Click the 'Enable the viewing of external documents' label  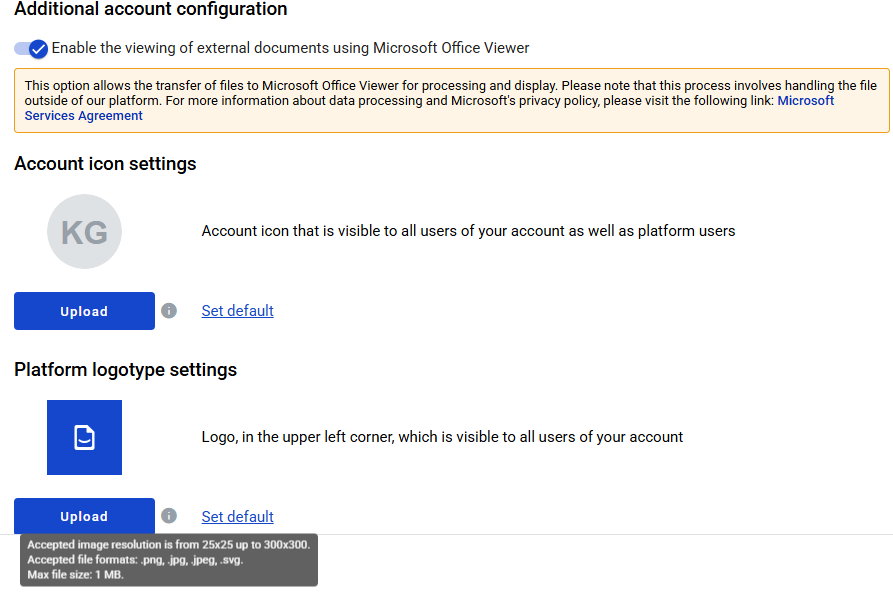coord(290,48)
